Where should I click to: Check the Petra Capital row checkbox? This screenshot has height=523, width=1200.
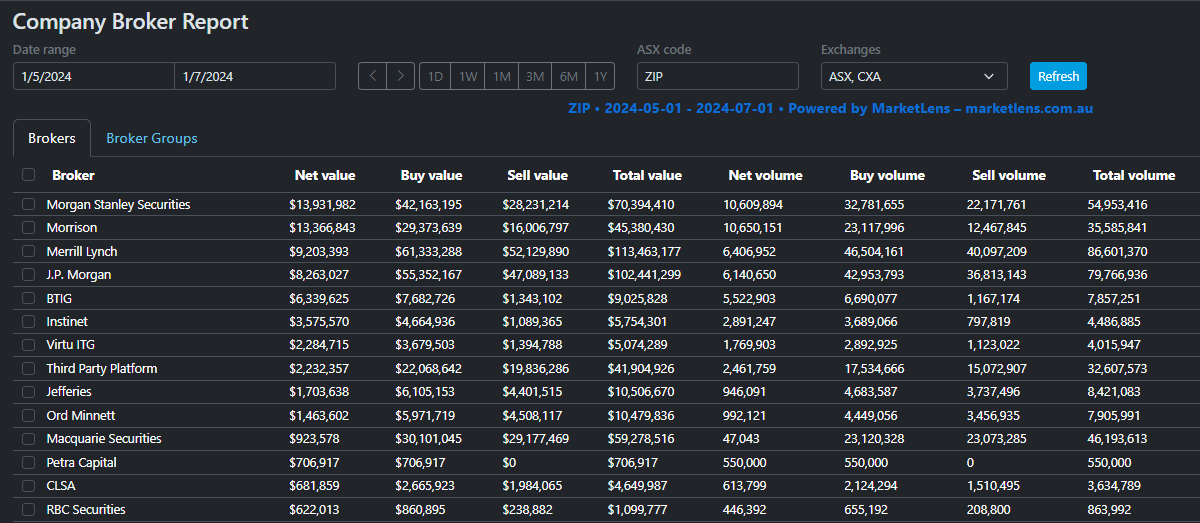(x=28, y=463)
